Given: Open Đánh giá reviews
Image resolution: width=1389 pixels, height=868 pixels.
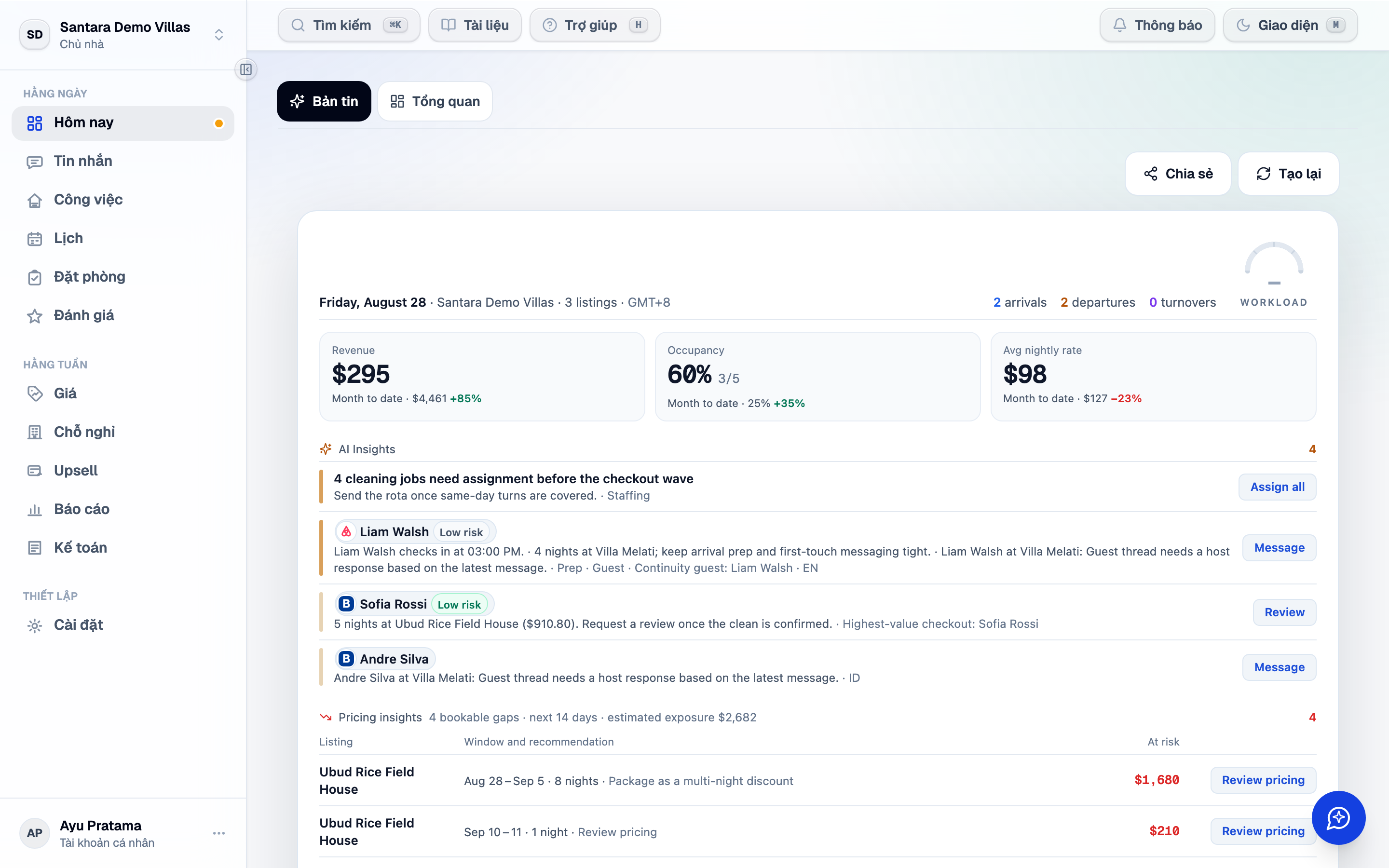Looking at the screenshot, I should point(123,315).
